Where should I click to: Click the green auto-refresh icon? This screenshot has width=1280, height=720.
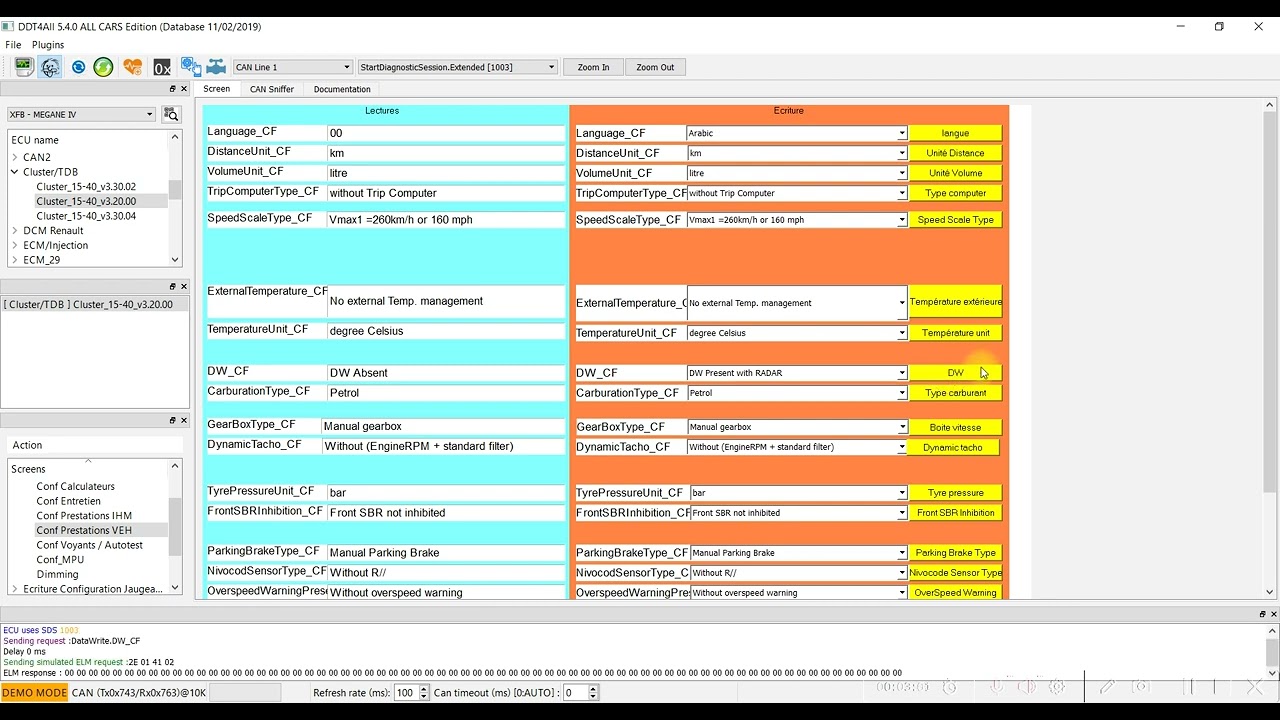(103, 67)
